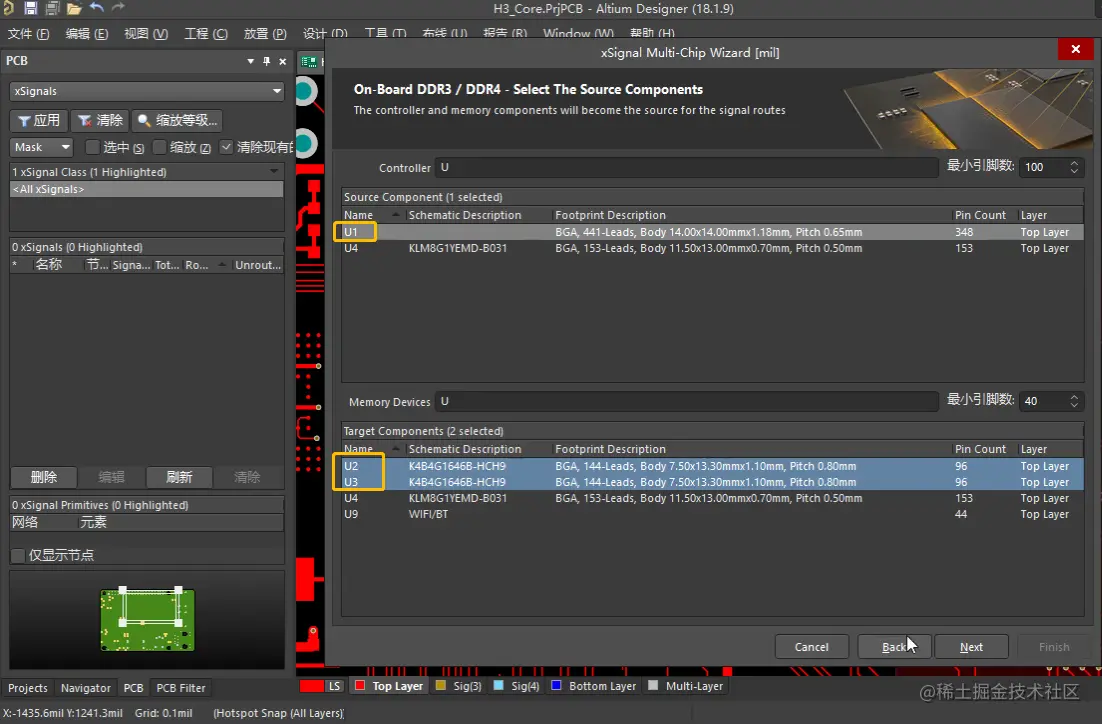Click the Multi-Layer gray color swatch
Image resolution: width=1102 pixels, height=724 pixels.
point(653,685)
